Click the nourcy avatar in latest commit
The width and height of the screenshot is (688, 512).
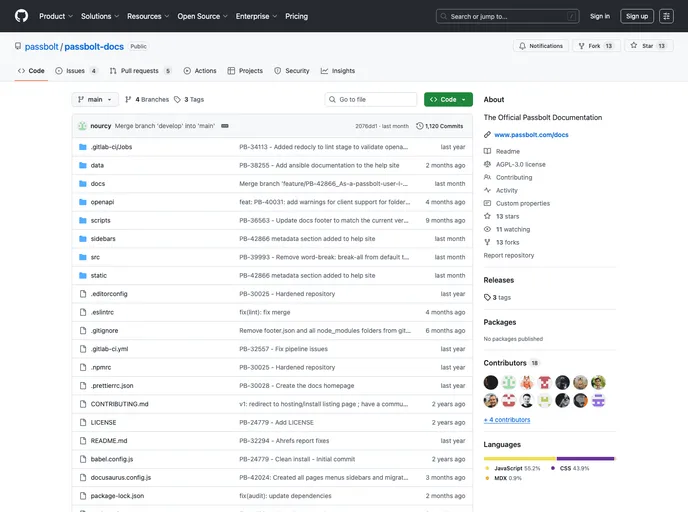coord(82,126)
